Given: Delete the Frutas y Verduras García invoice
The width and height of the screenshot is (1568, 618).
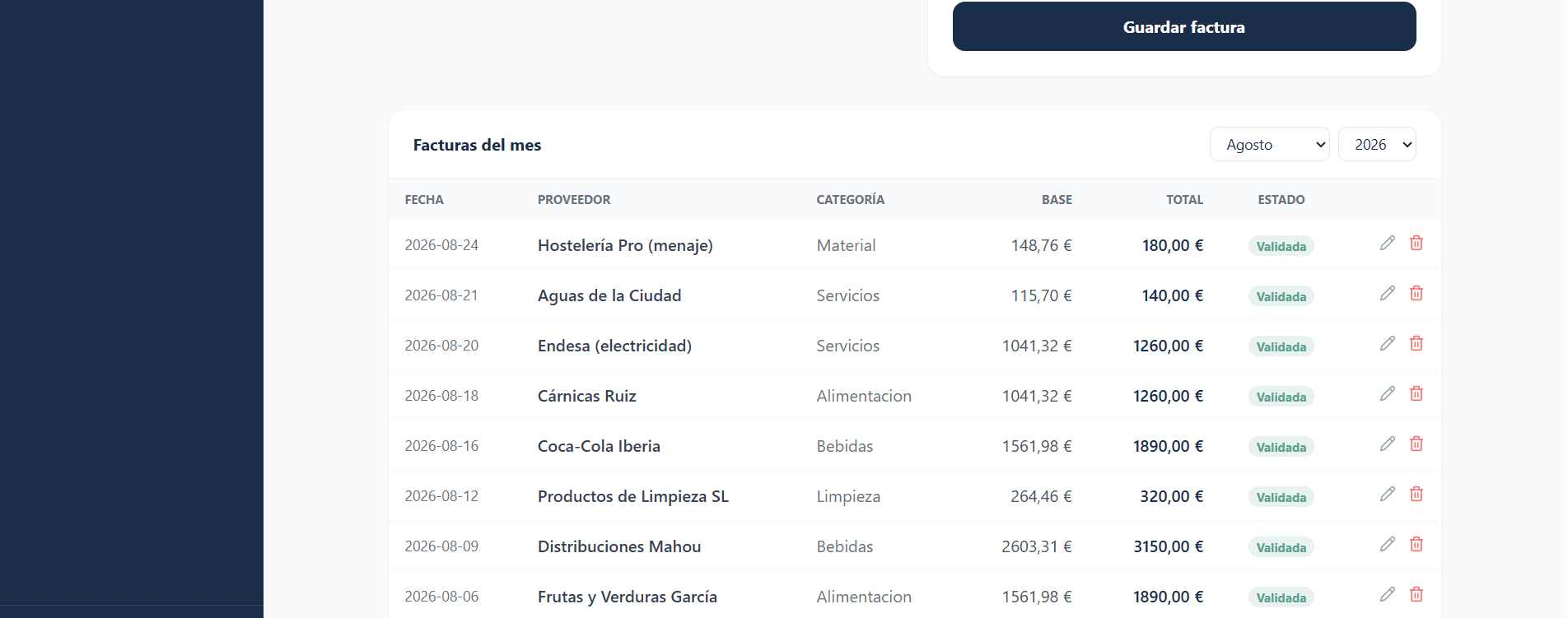Looking at the screenshot, I should 1416,594.
